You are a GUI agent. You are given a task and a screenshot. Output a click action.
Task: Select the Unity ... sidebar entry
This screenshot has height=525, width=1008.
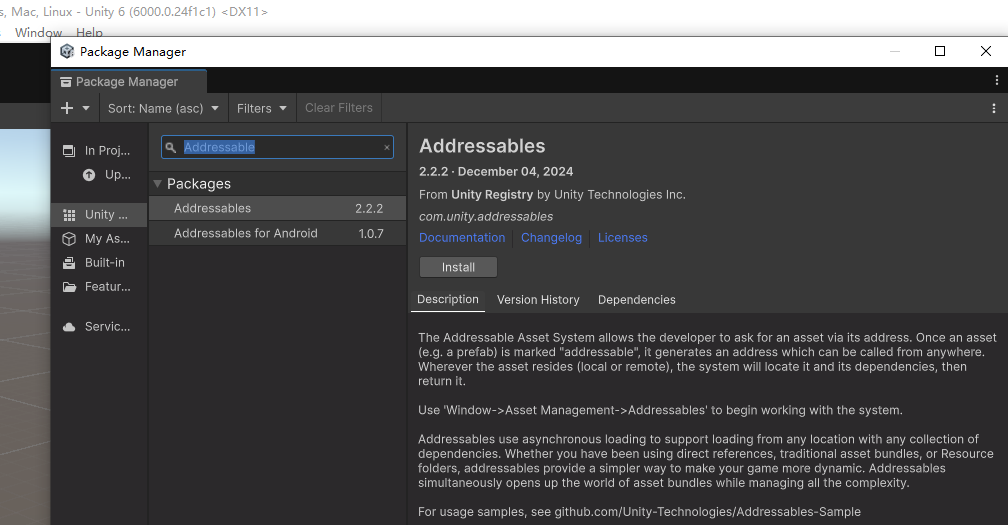tap(100, 215)
